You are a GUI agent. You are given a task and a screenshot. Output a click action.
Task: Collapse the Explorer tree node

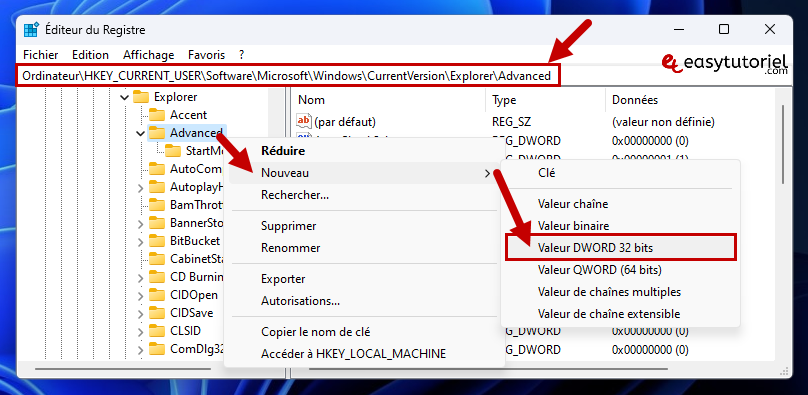tap(124, 97)
